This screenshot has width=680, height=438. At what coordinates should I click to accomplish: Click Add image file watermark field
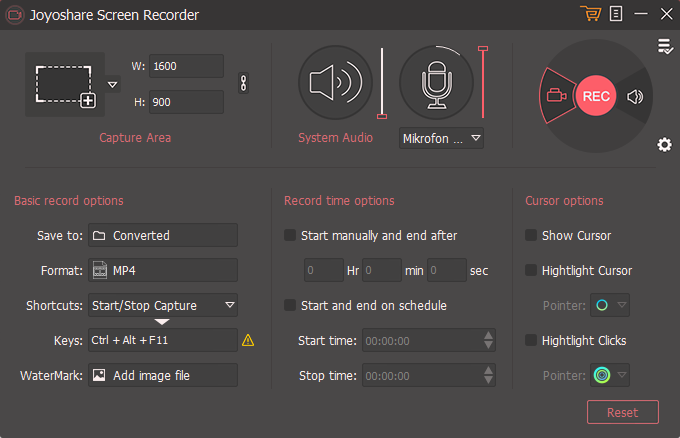(163, 375)
